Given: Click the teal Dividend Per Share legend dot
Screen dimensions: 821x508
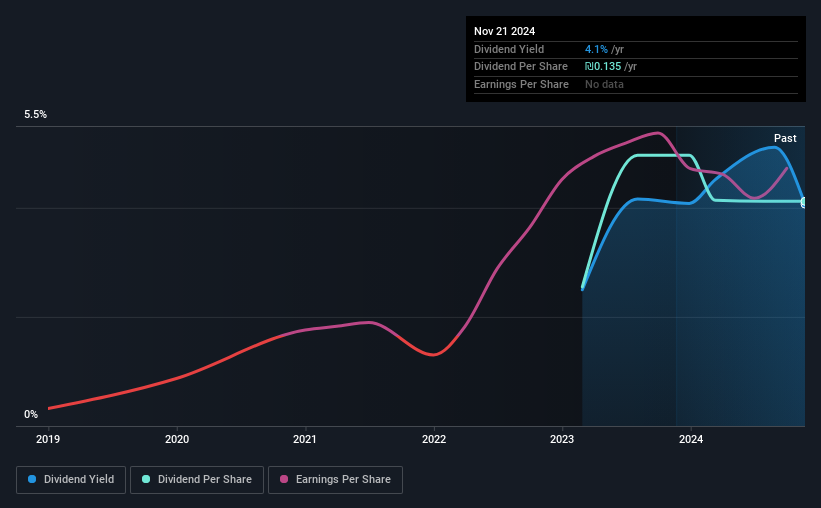Looking at the screenshot, I should coord(146,479).
